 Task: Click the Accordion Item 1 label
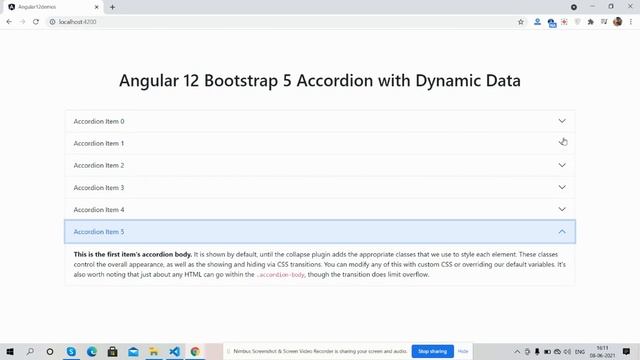(x=99, y=143)
